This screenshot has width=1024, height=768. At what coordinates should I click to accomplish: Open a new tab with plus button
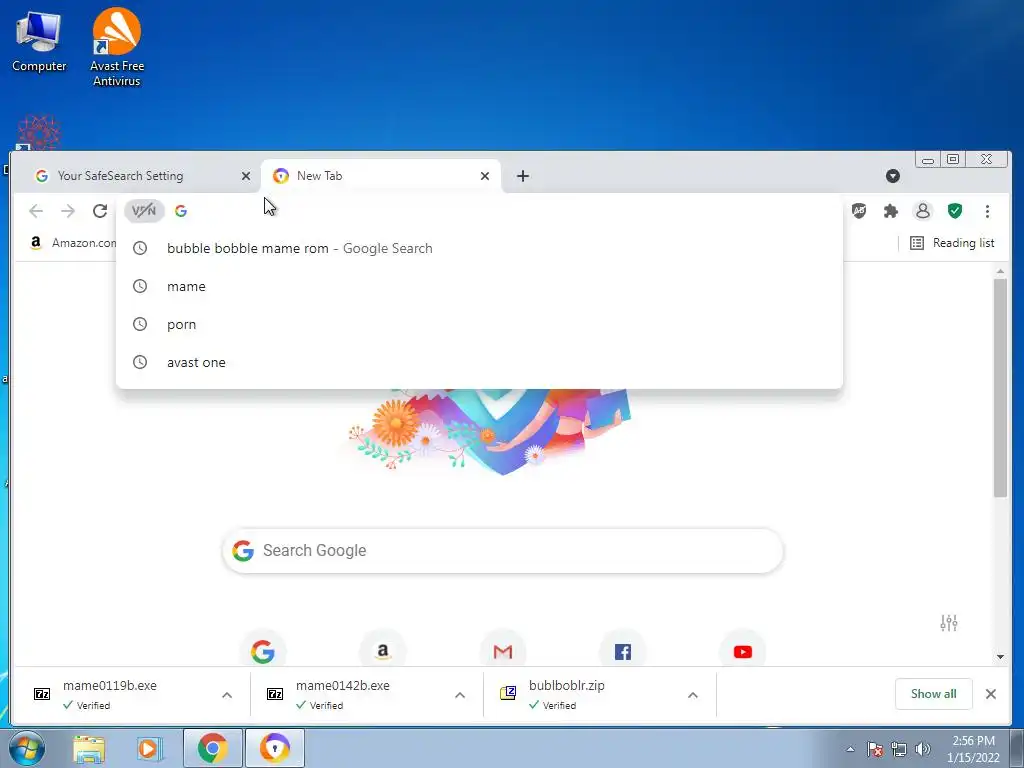(522, 176)
